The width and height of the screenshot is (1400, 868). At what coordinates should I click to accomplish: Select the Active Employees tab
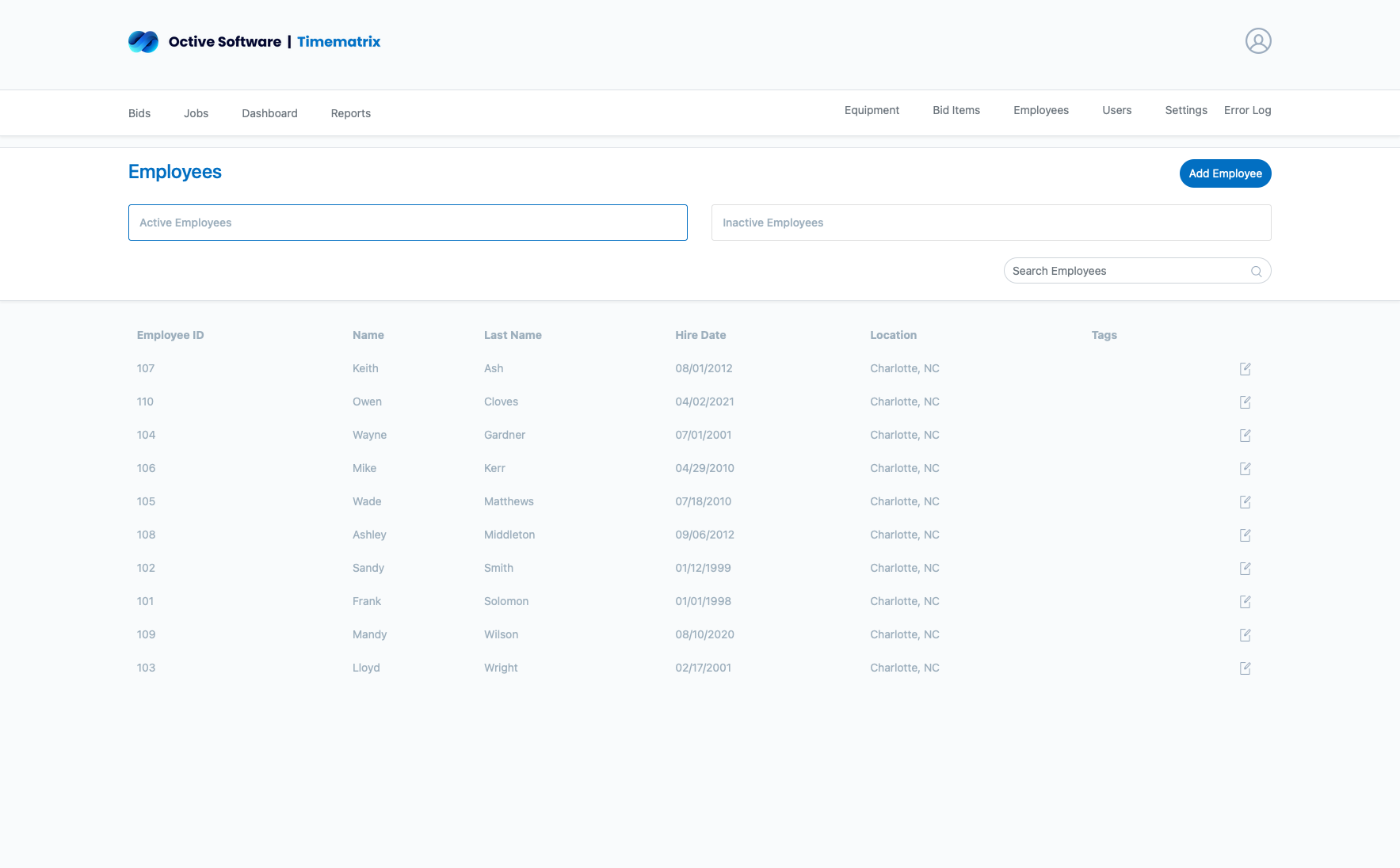pos(407,223)
